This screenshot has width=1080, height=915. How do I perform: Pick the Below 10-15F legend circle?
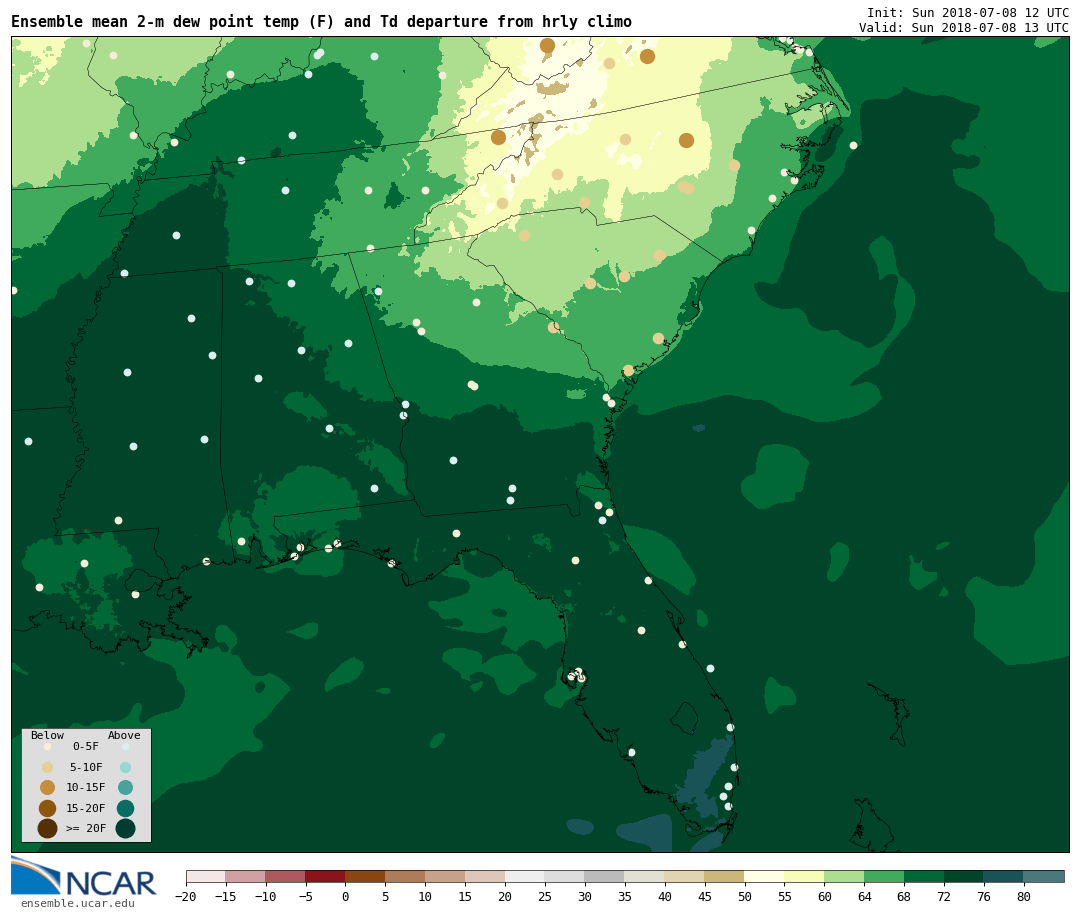(47, 788)
